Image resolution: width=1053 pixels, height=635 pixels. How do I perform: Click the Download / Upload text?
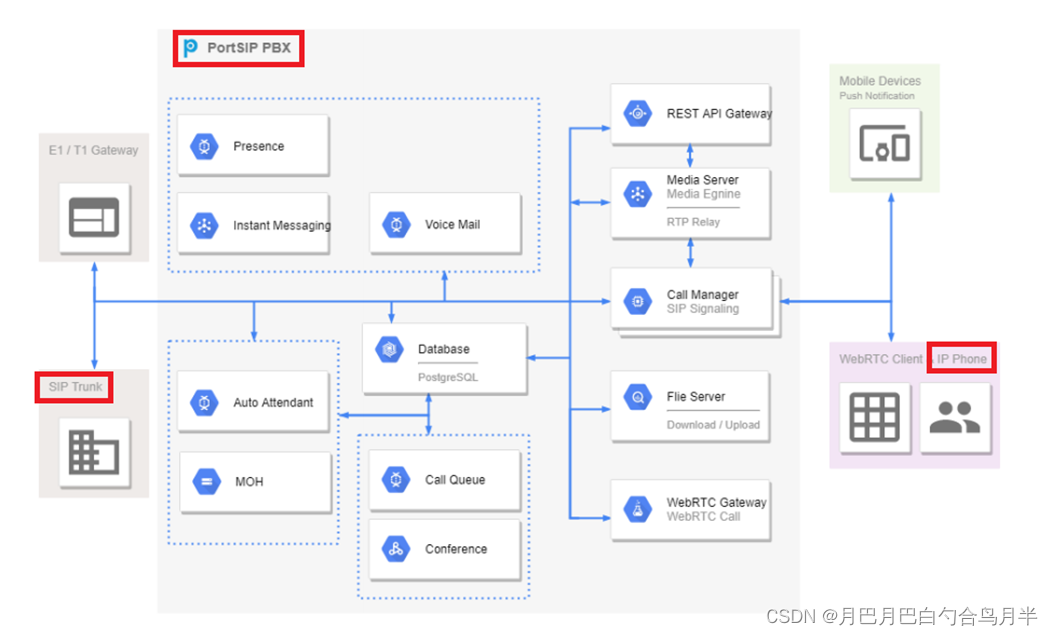coord(713,425)
